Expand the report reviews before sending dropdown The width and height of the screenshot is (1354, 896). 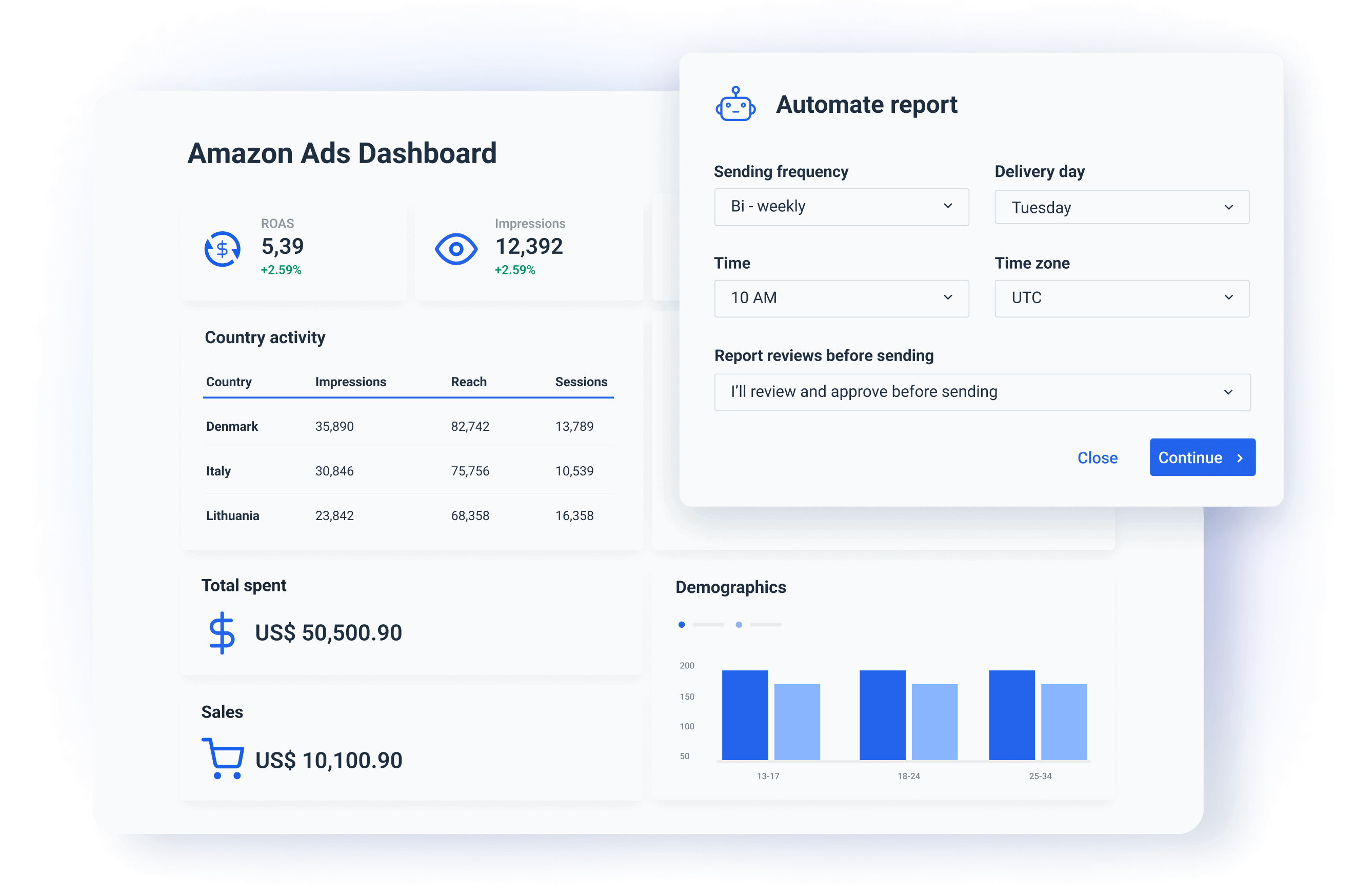pyautogui.click(x=982, y=392)
